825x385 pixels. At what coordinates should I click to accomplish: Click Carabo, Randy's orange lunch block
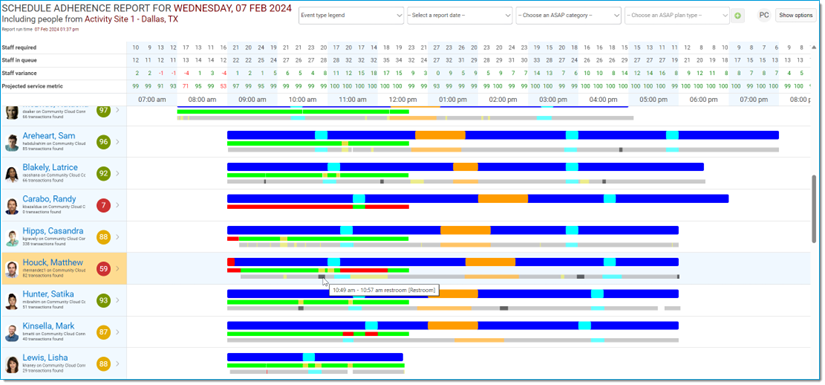[x=503, y=199]
